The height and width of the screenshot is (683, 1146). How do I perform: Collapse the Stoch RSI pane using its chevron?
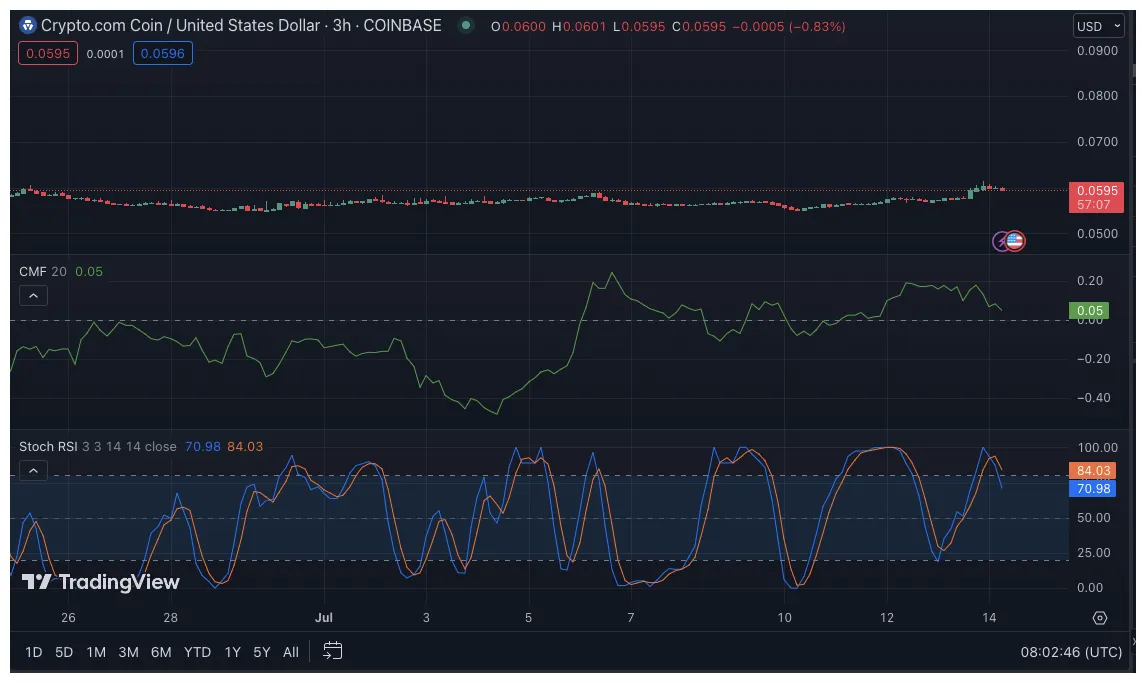point(33,470)
